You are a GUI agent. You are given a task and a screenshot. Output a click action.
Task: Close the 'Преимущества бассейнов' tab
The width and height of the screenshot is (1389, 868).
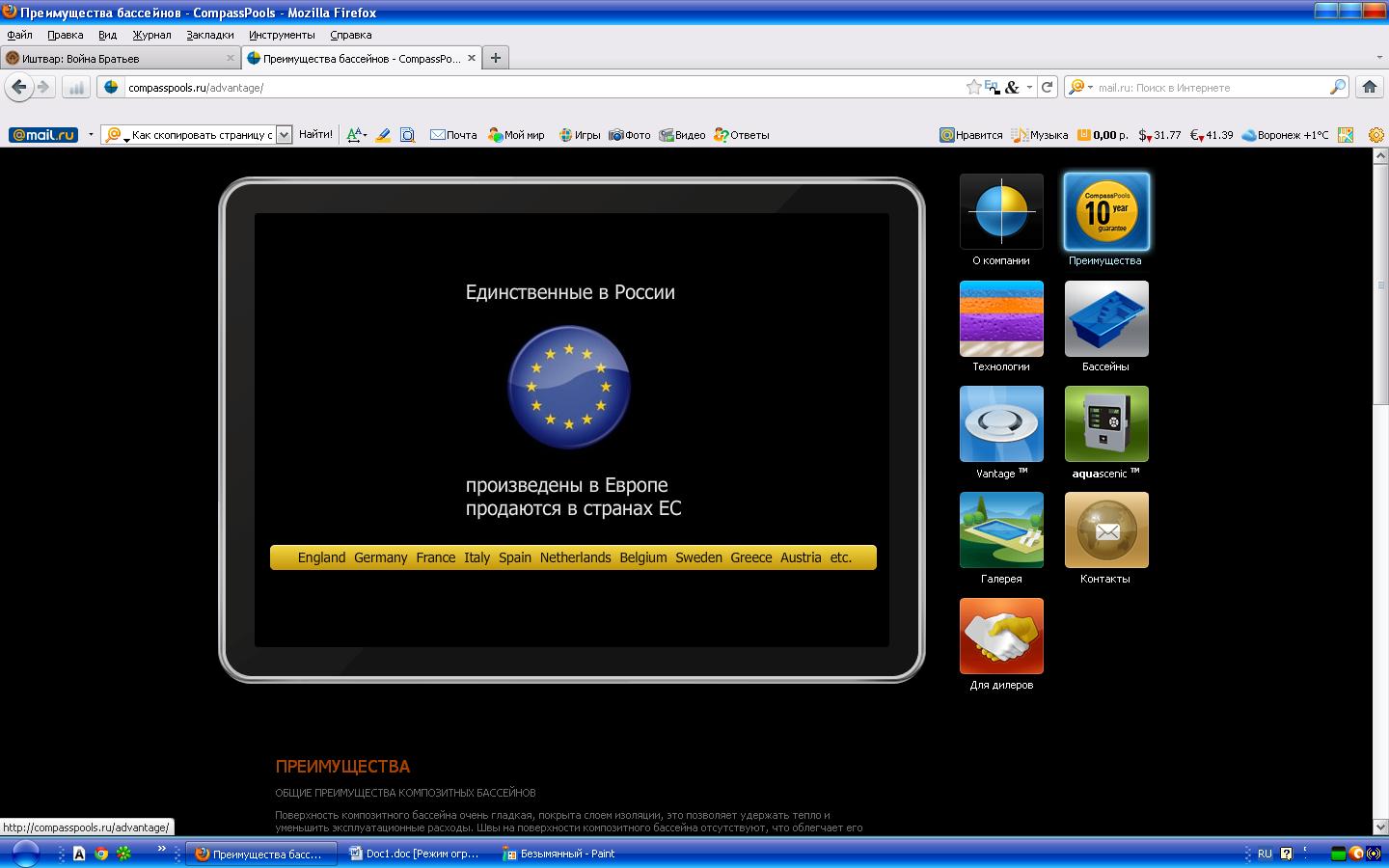pos(472,58)
